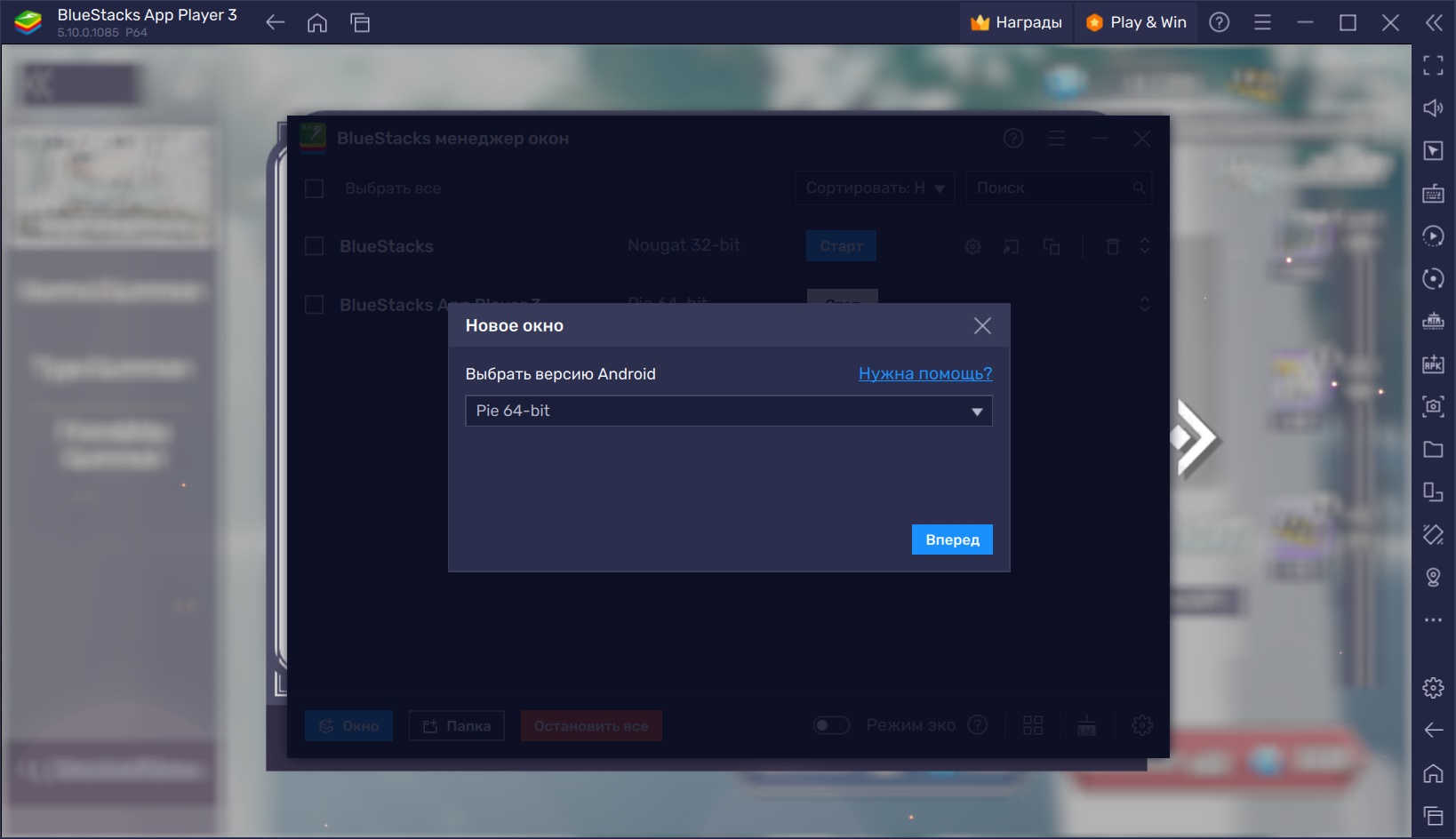The height and width of the screenshot is (839, 1456).
Task: Click Остановить все button
Action: (x=591, y=726)
